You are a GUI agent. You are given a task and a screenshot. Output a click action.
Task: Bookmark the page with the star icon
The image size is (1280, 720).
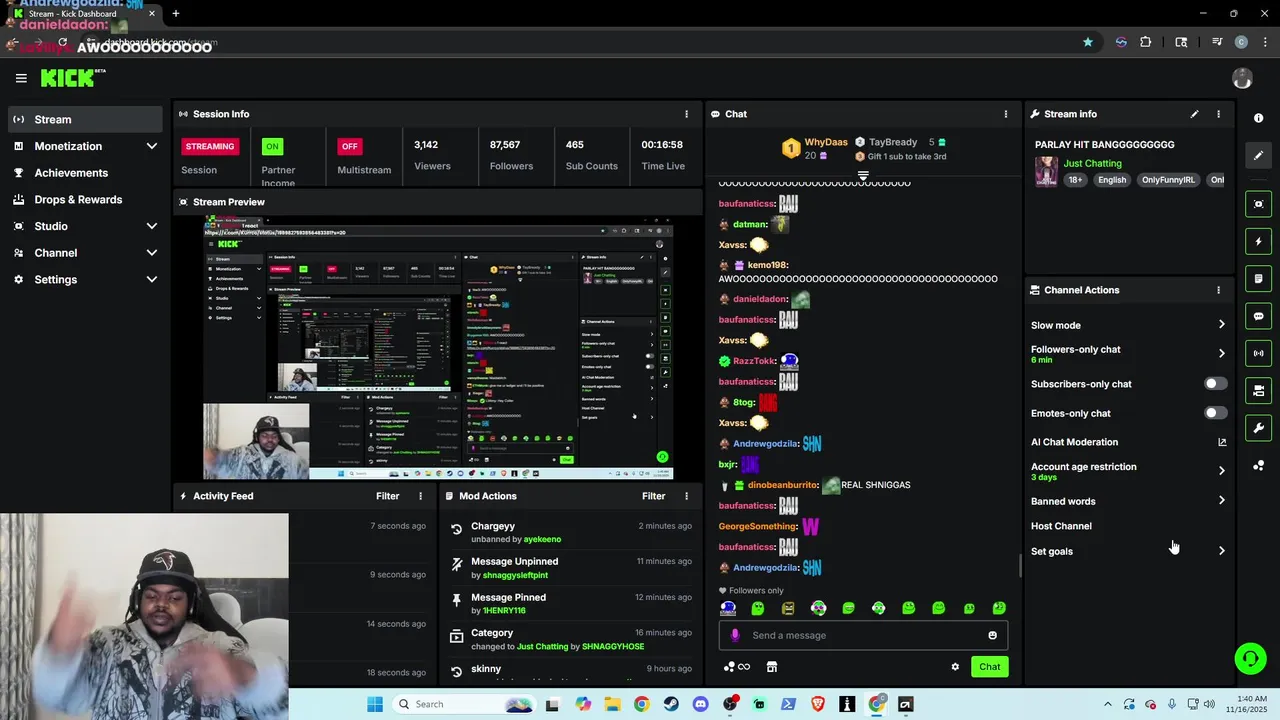point(1087,42)
